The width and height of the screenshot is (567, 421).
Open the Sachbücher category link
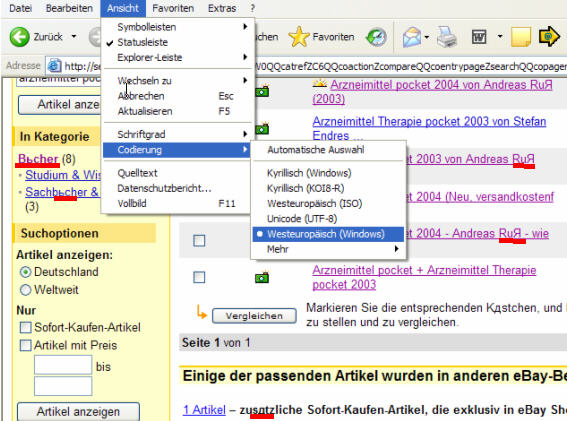click(x=62, y=192)
